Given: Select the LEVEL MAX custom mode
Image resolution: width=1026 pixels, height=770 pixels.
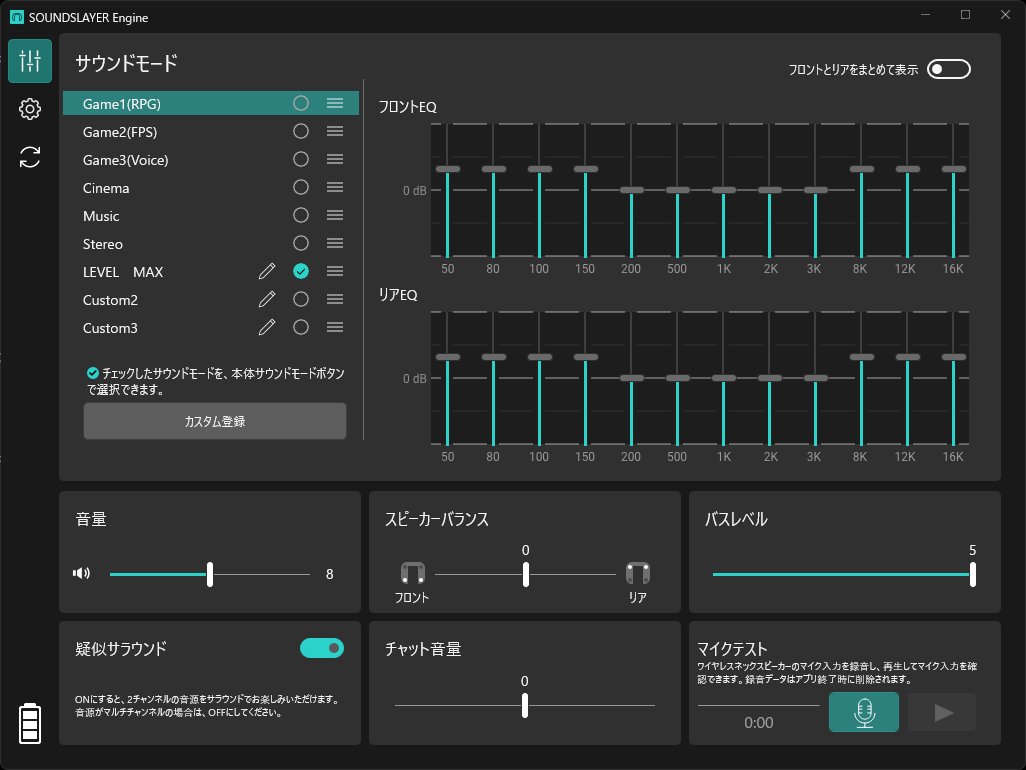Looking at the screenshot, I should 211,271.
